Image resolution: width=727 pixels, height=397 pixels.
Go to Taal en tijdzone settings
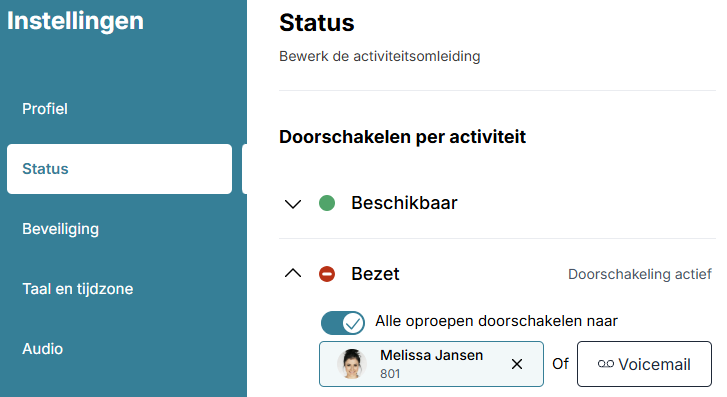(78, 289)
